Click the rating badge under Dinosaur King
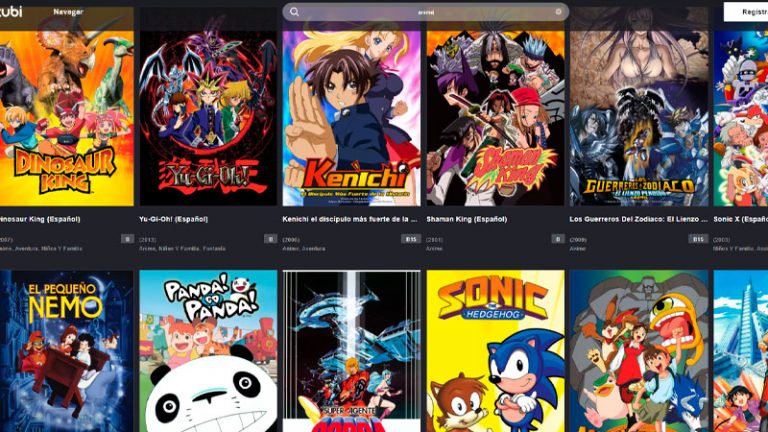This screenshot has height=432, width=768. click(x=127, y=239)
